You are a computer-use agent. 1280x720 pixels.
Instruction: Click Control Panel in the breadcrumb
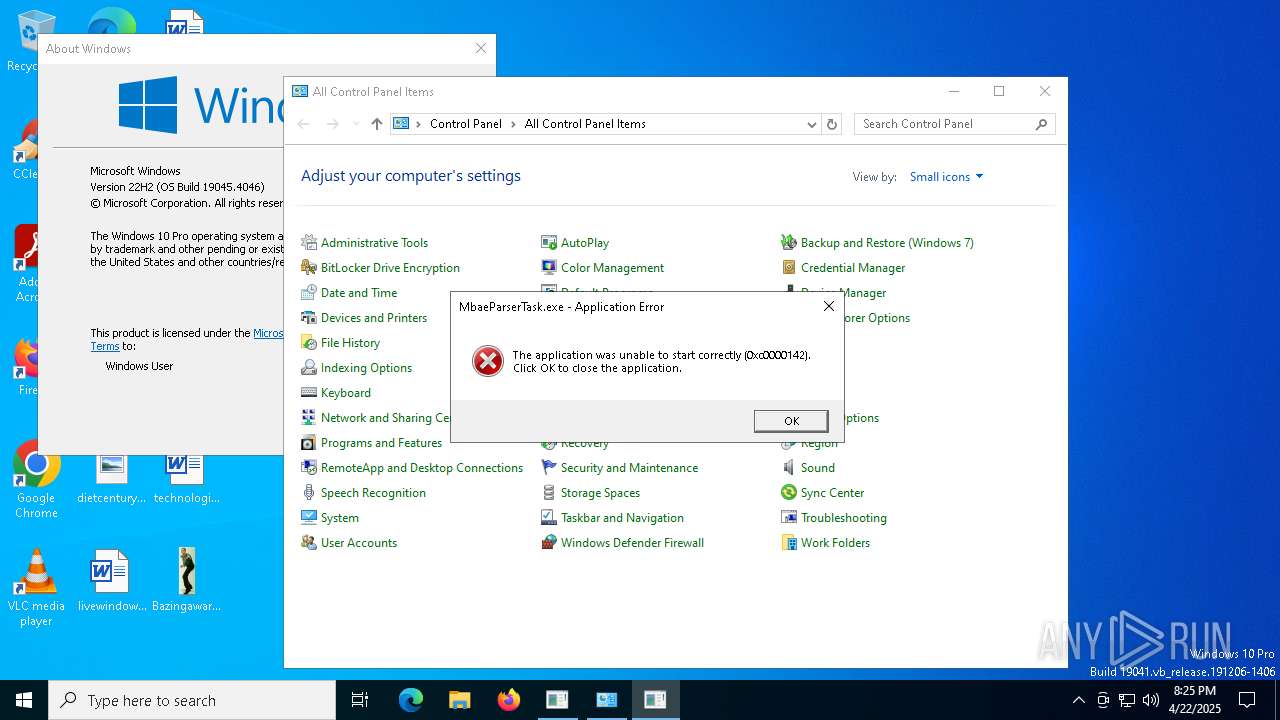tap(466, 124)
